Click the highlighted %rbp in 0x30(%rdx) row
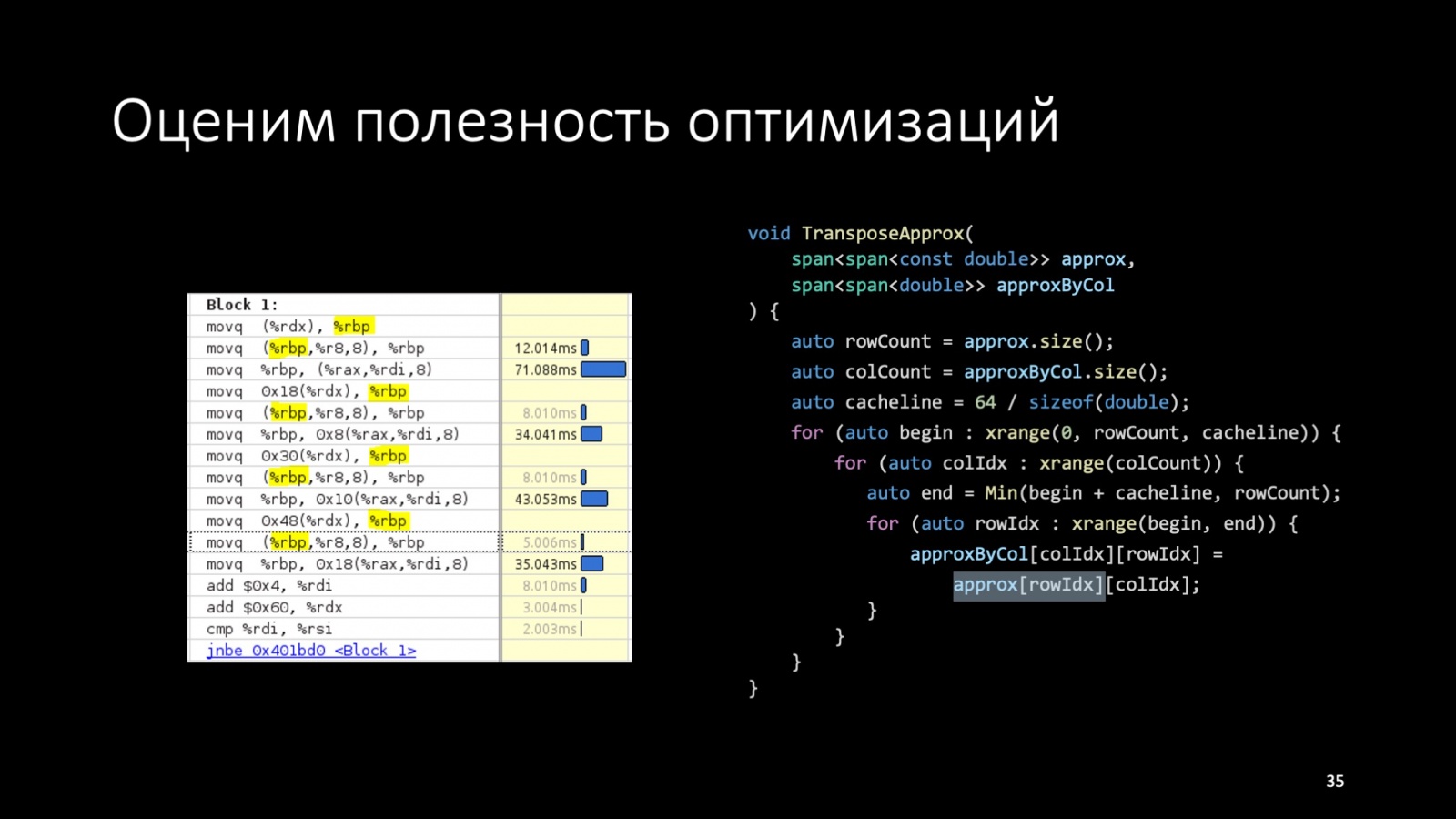Viewport: 1456px width, 819px height. [x=389, y=455]
